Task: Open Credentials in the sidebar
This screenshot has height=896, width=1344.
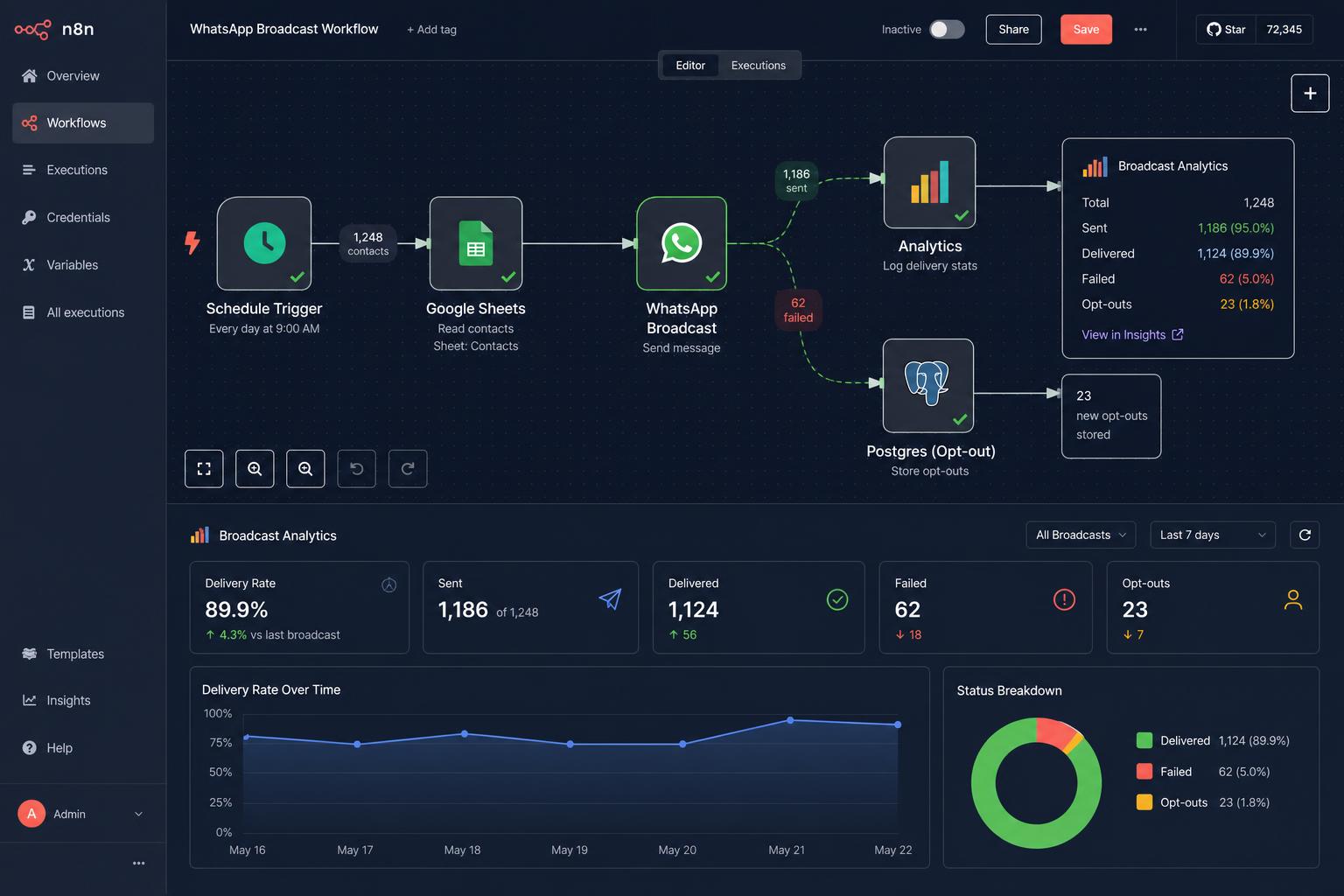Action: (x=83, y=218)
